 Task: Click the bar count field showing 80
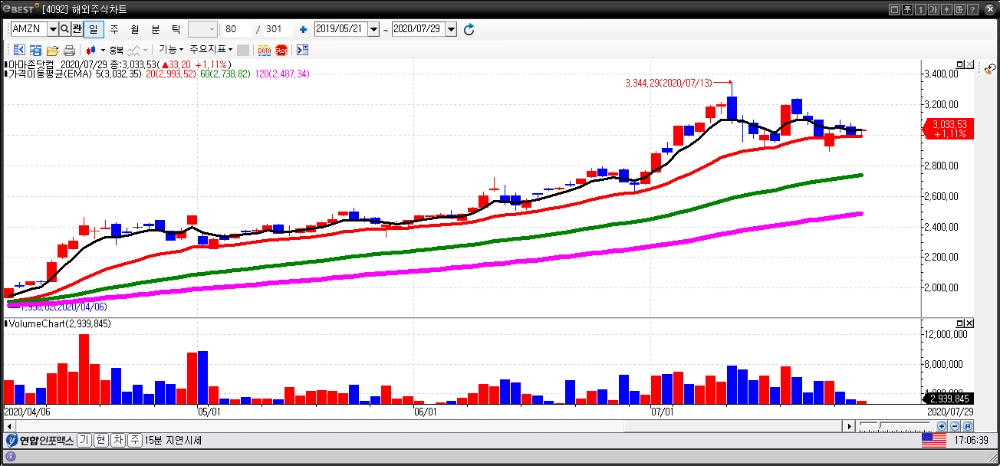tap(235, 29)
